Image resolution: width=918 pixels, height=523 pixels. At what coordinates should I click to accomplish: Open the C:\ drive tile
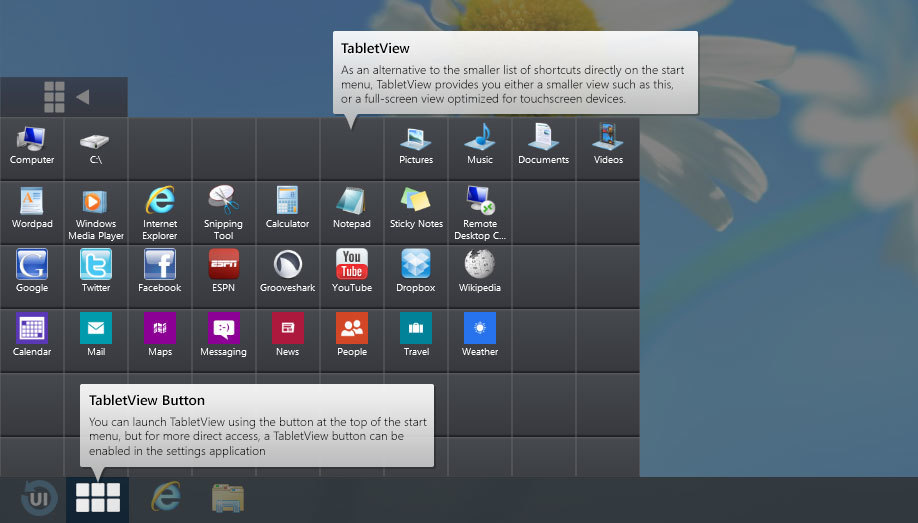(95, 149)
